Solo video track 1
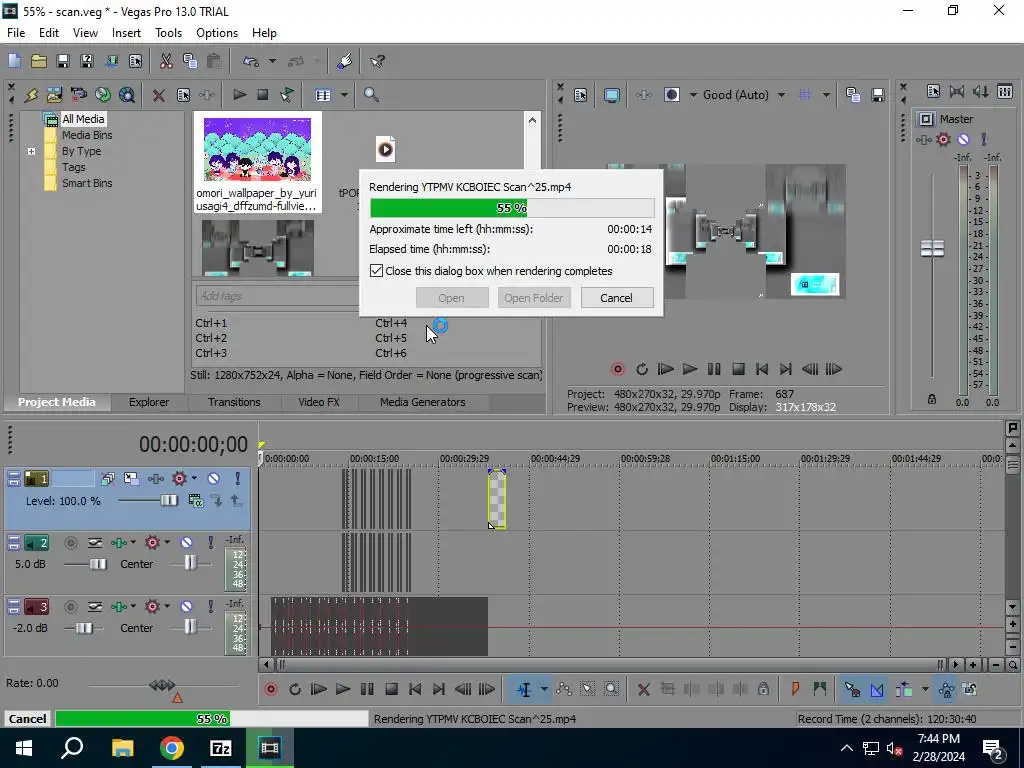1024x768 pixels. pos(237,479)
